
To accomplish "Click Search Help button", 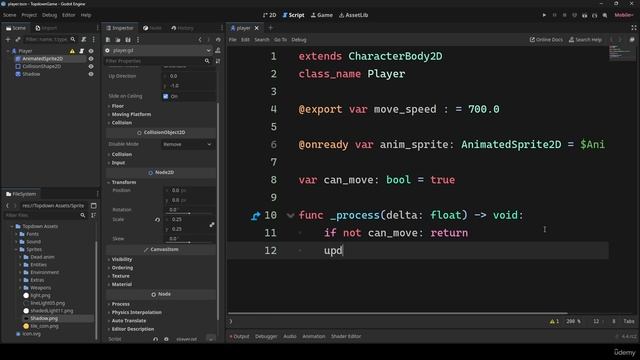I will pyautogui.click(x=585, y=40).
